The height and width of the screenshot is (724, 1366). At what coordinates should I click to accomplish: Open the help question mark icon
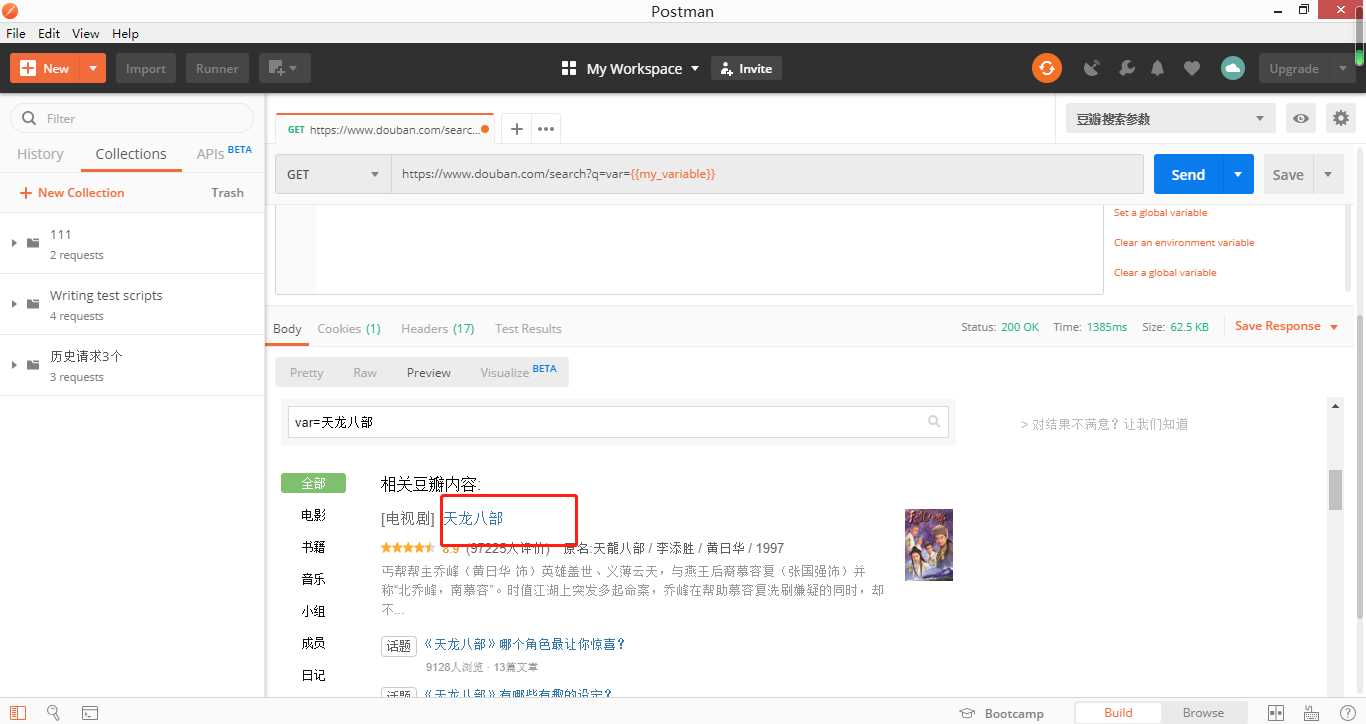pyautogui.click(x=1347, y=713)
